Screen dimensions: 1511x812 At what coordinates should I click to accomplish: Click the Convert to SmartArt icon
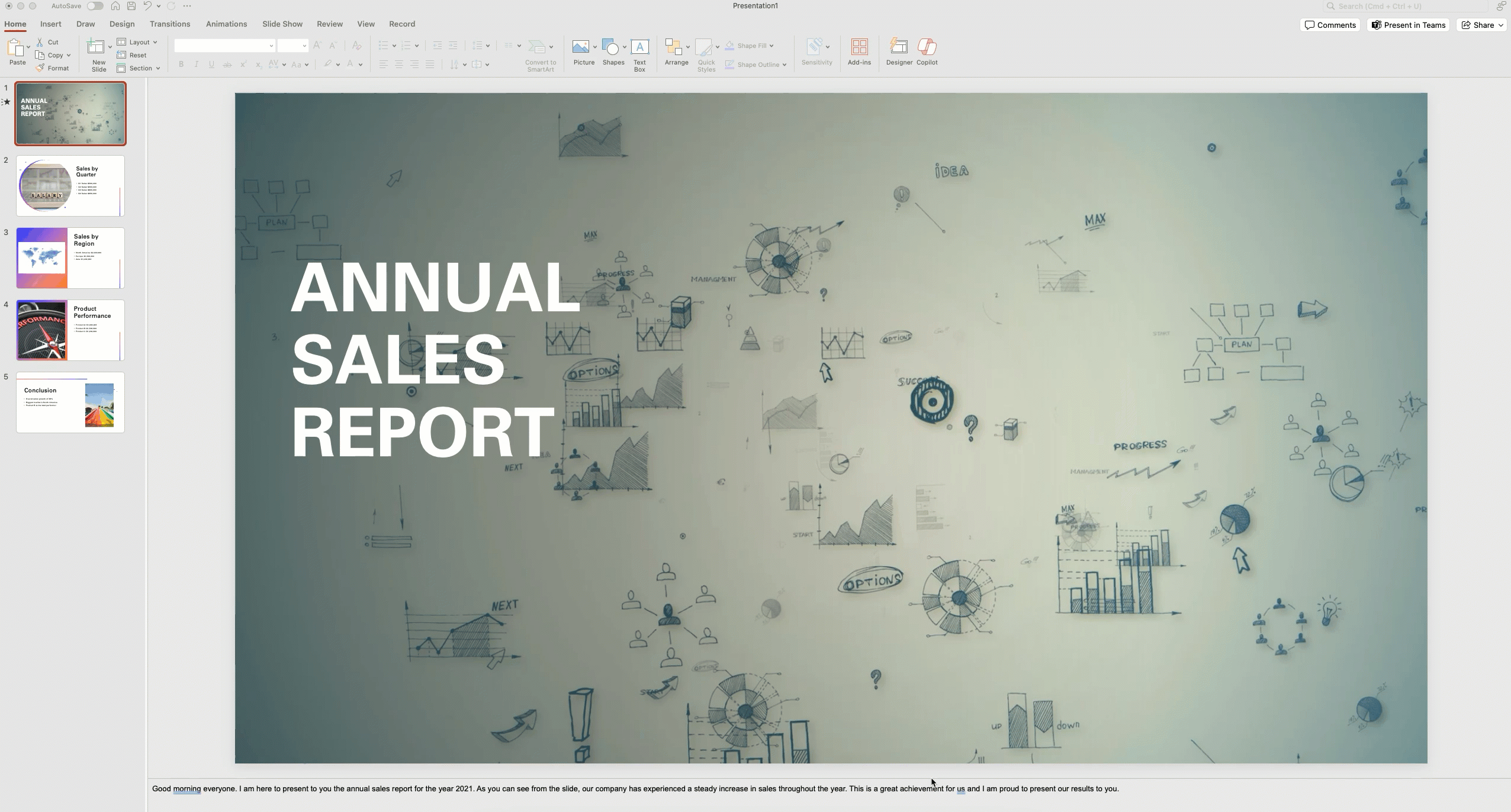click(x=536, y=47)
